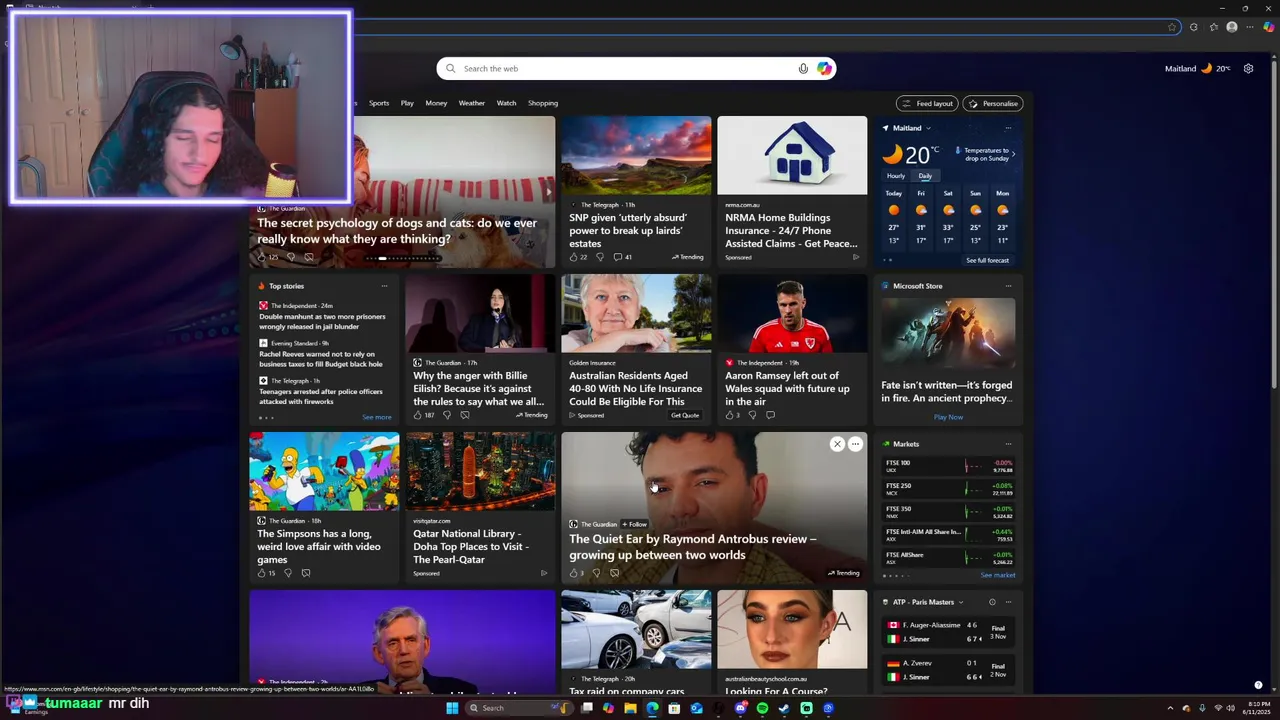Open the Sports tab
Screen dimensions: 1280x720
[x=379, y=103]
